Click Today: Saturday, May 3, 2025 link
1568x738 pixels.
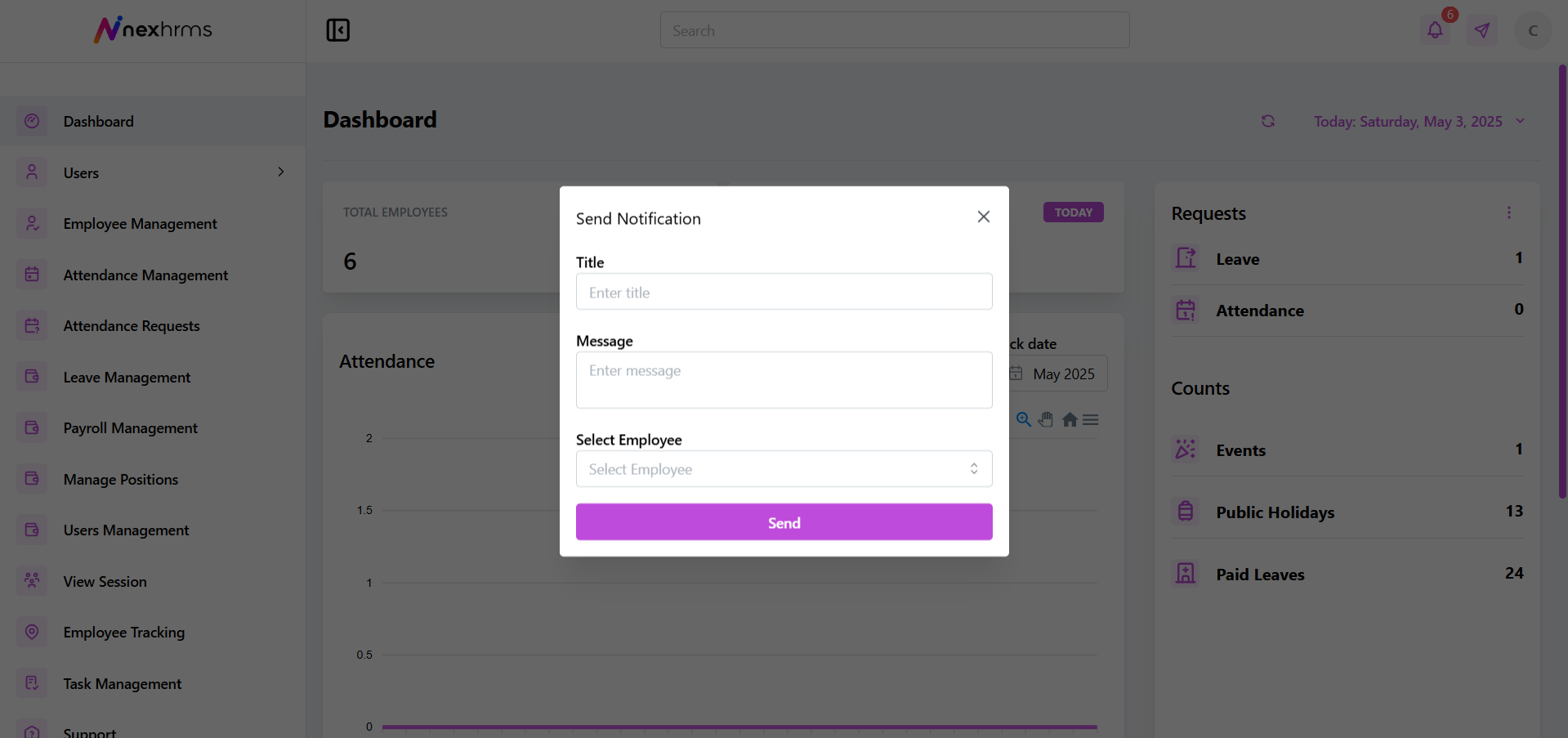(x=1408, y=121)
